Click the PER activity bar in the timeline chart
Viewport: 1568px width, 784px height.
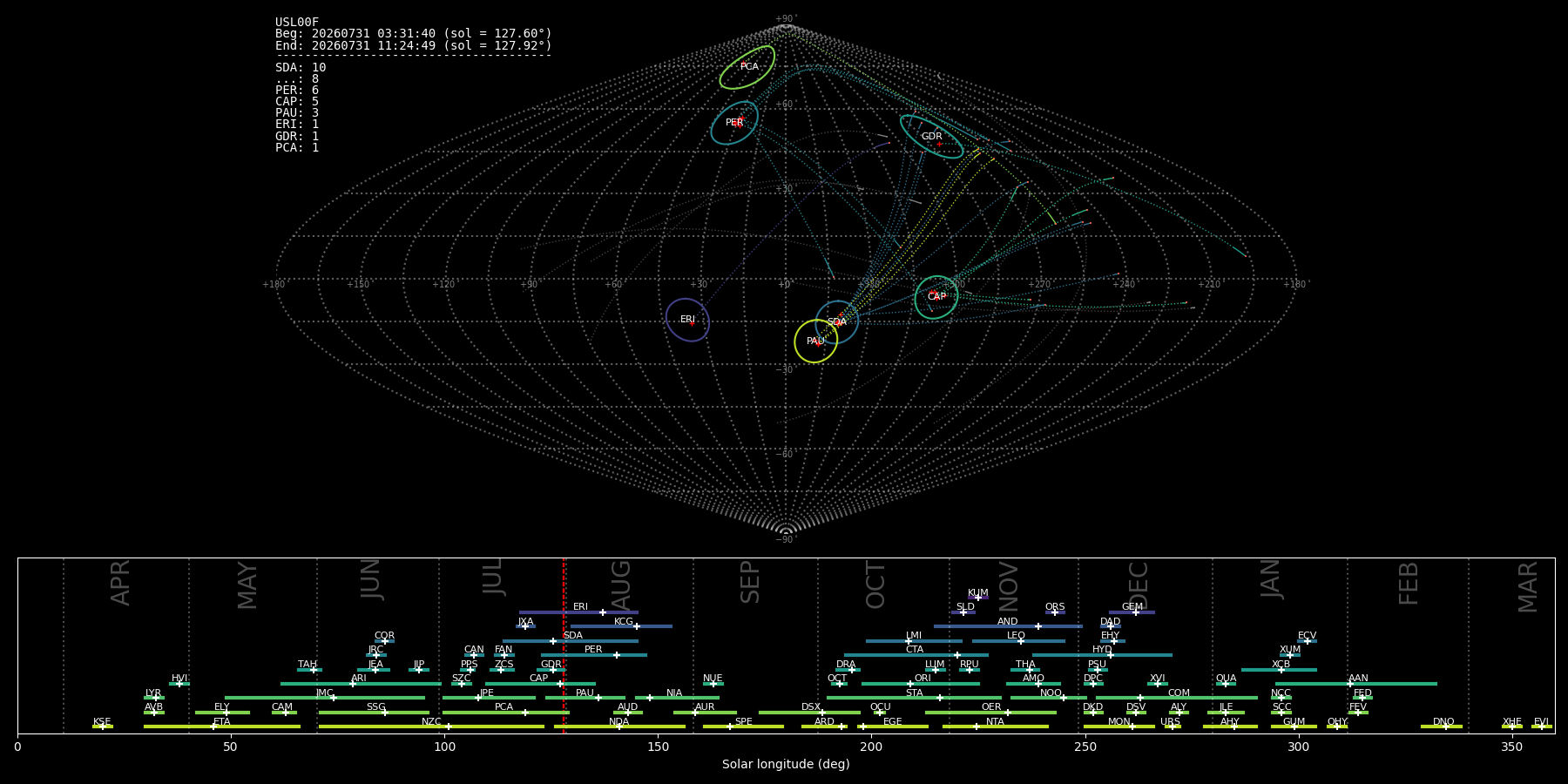[x=594, y=655]
